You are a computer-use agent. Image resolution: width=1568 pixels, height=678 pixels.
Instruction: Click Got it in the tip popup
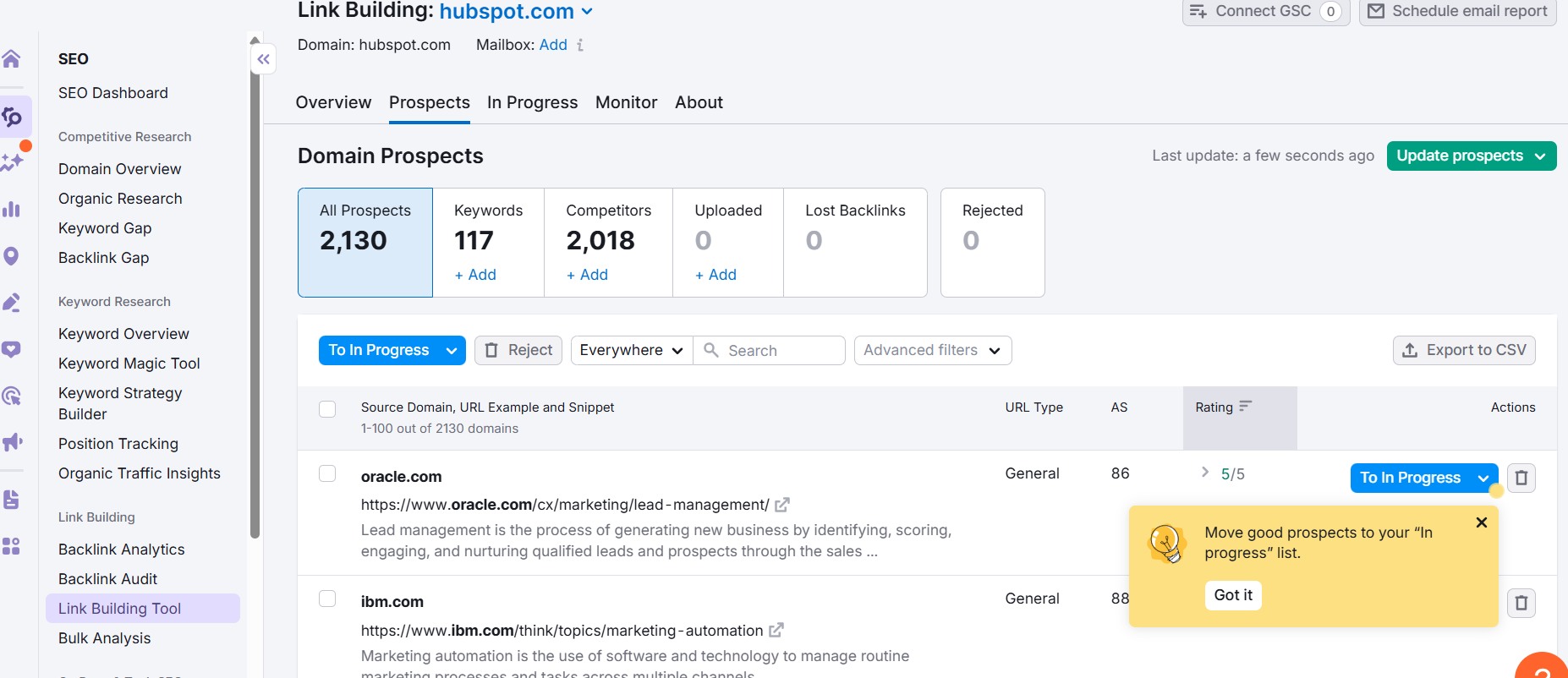point(1232,595)
